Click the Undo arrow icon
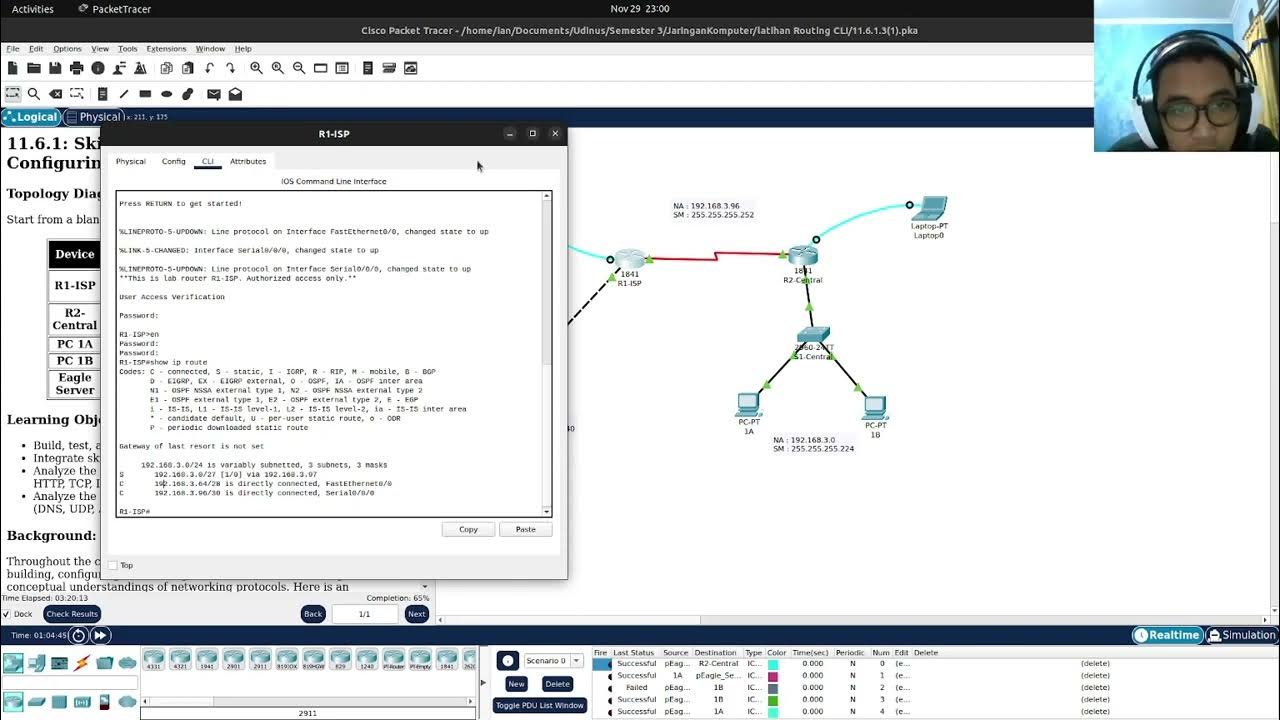The height and width of the screenshot is (720, 1280). point(209,68)
